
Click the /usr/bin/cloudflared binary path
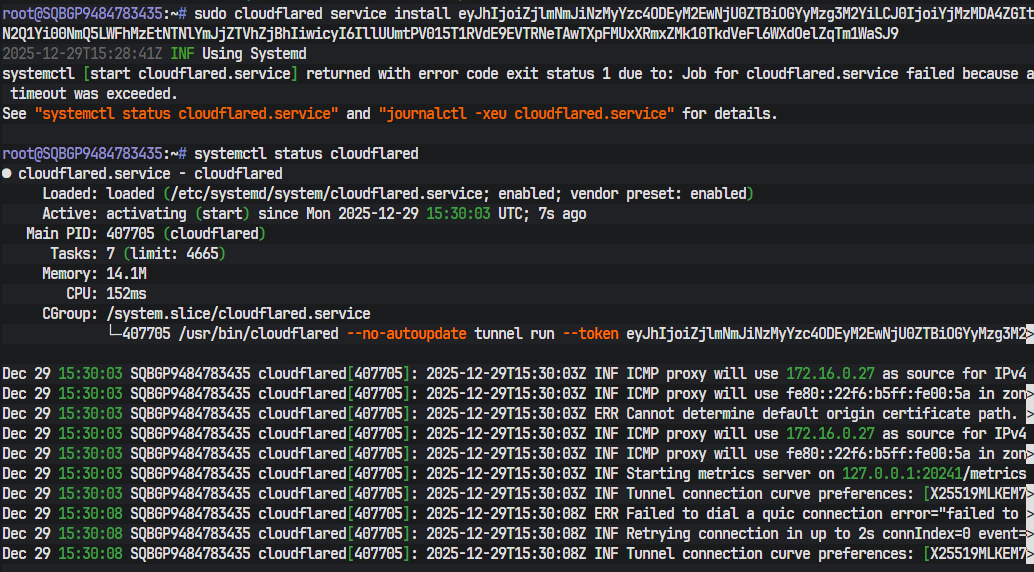(258, 334)
